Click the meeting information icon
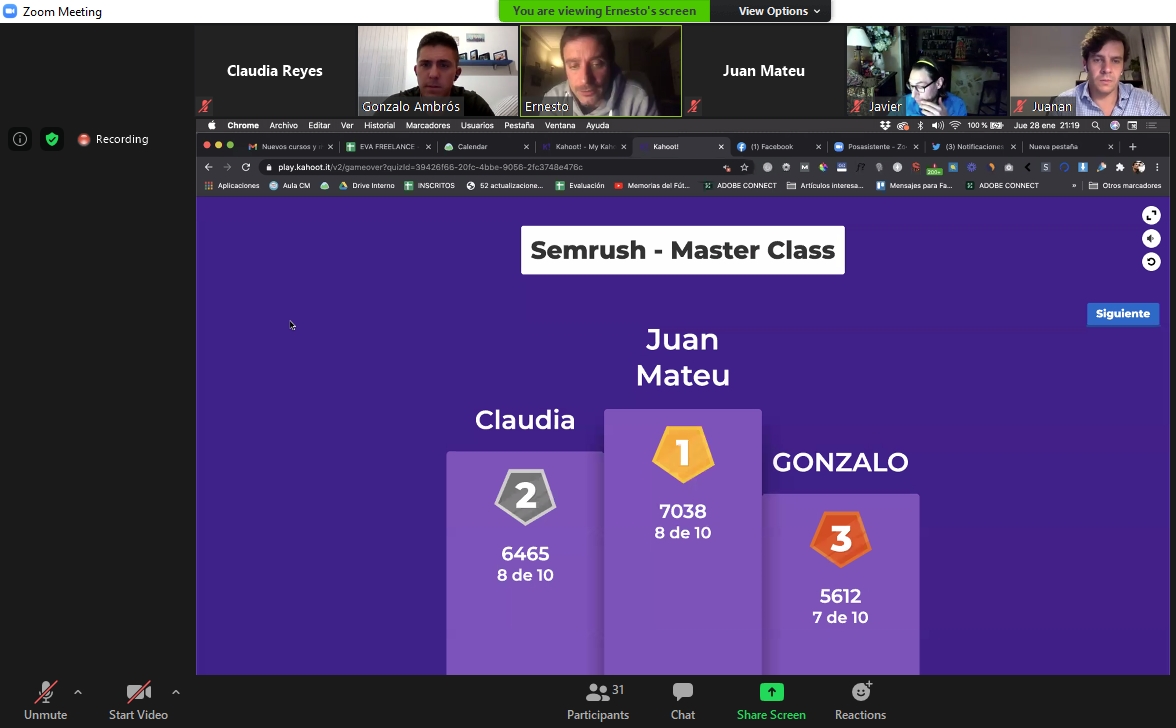Viewport: 1176px width, 728px height. 20,139
